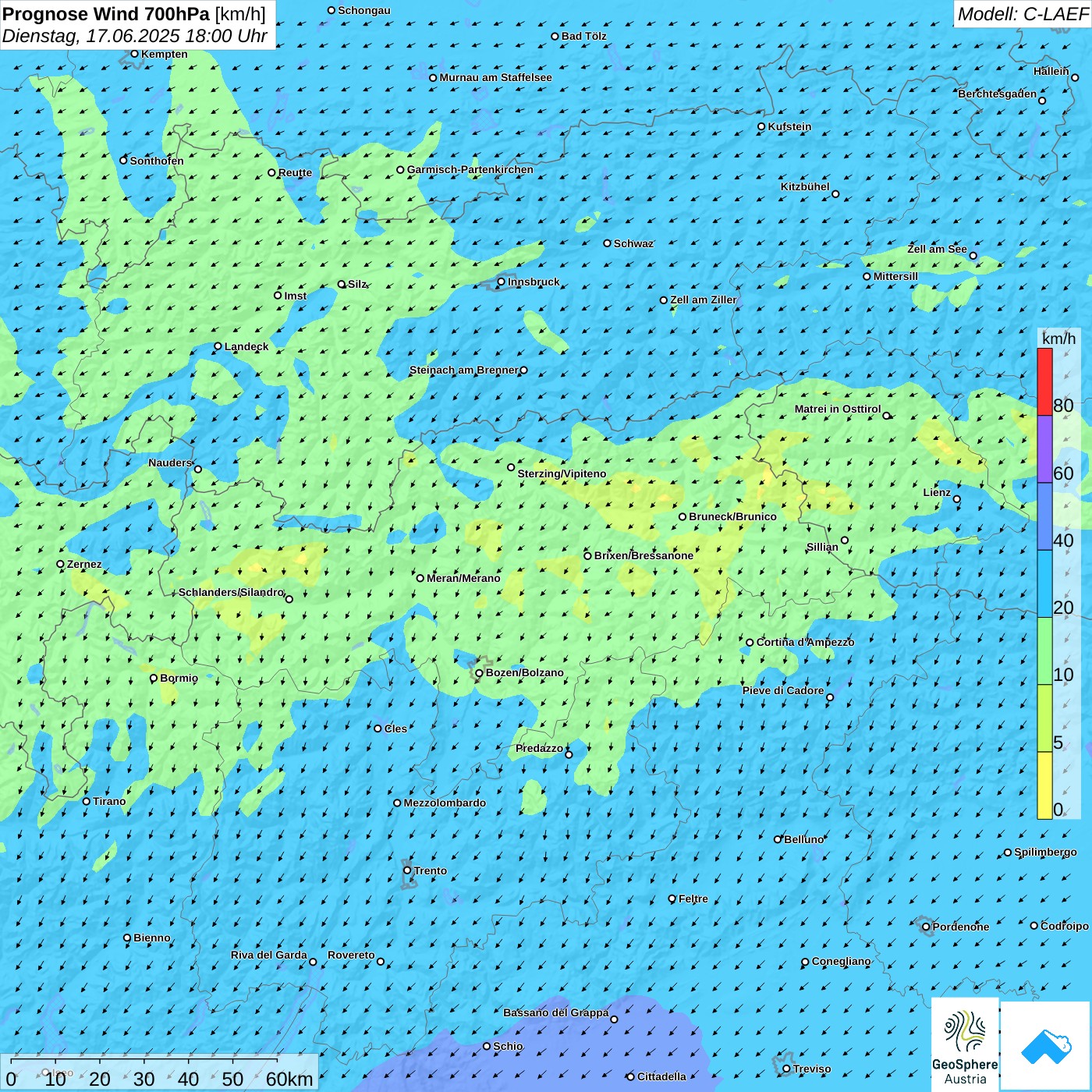
Task: Click the Bruneck/Brunico label
Action: pyautogui.click(x=732, y=516)
